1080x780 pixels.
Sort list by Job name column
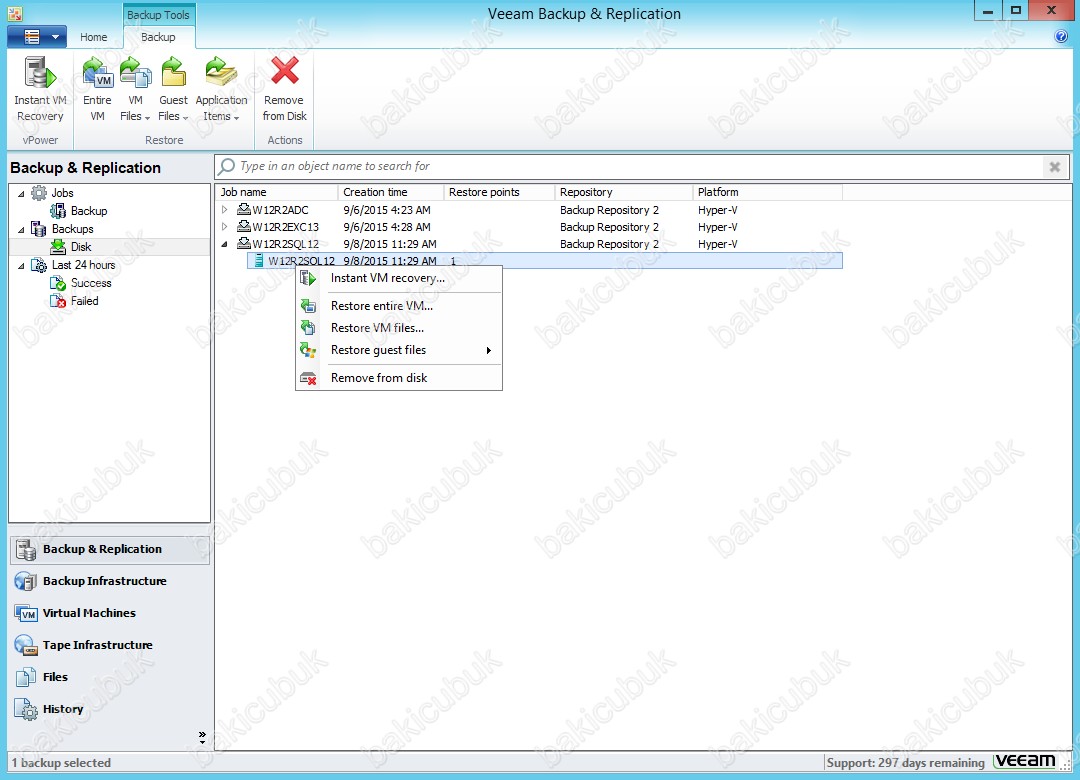pos(276,192)
